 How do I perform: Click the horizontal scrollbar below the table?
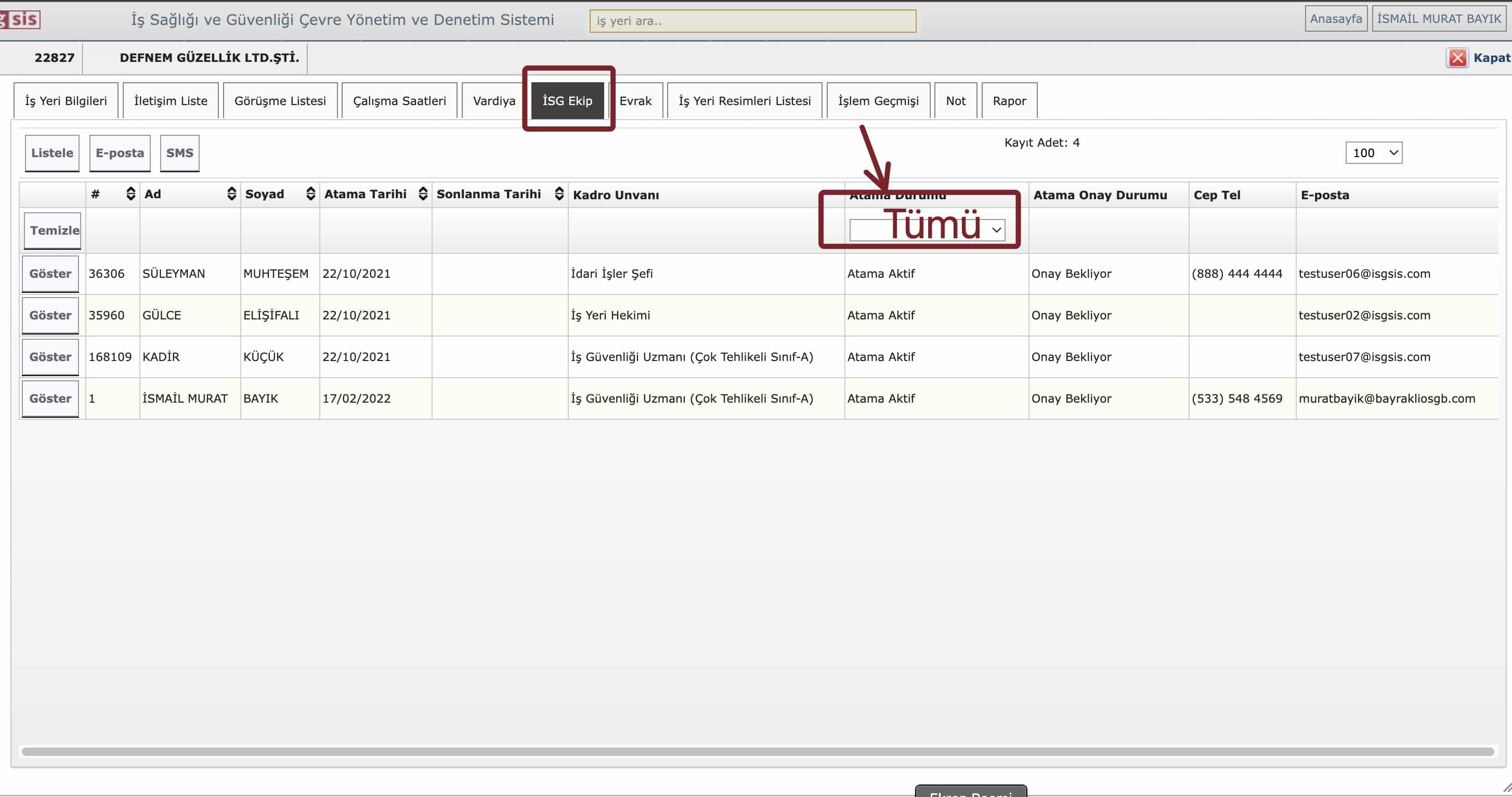(x=757, y=751)
